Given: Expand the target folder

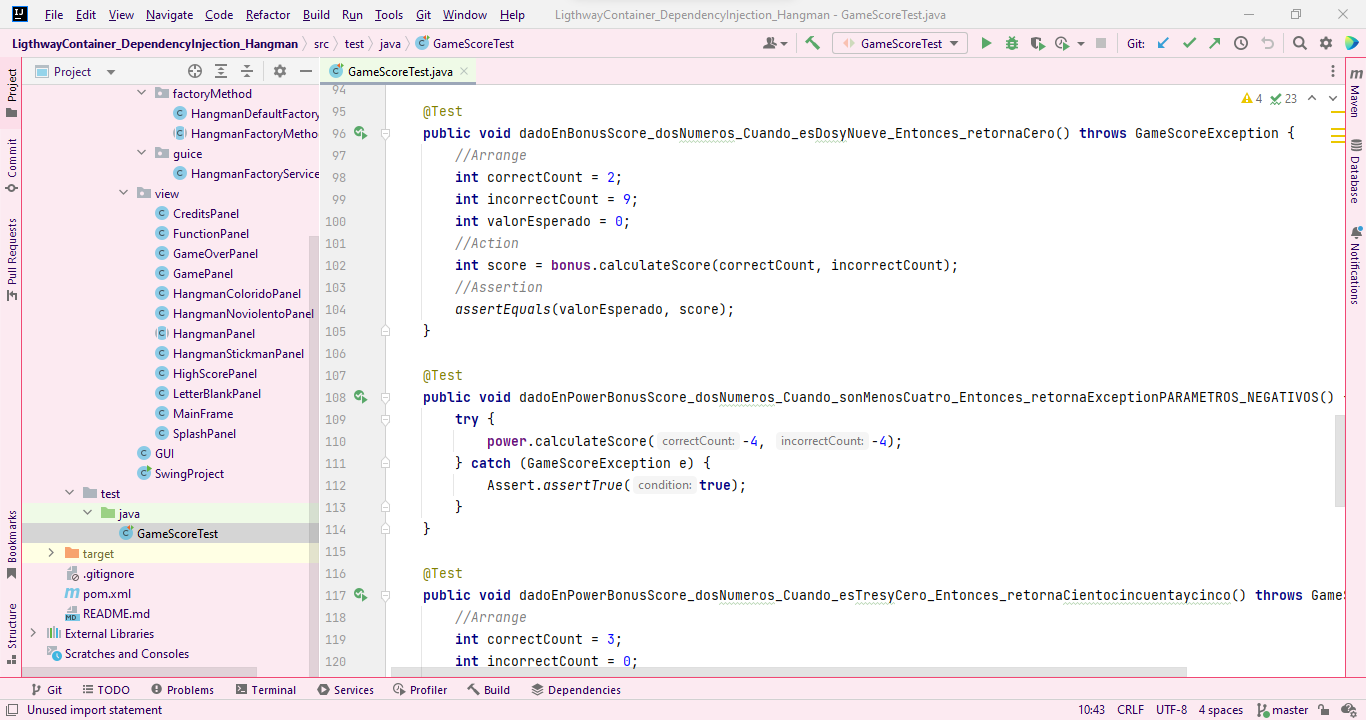Looking at the screenshot, I should 51,553.
